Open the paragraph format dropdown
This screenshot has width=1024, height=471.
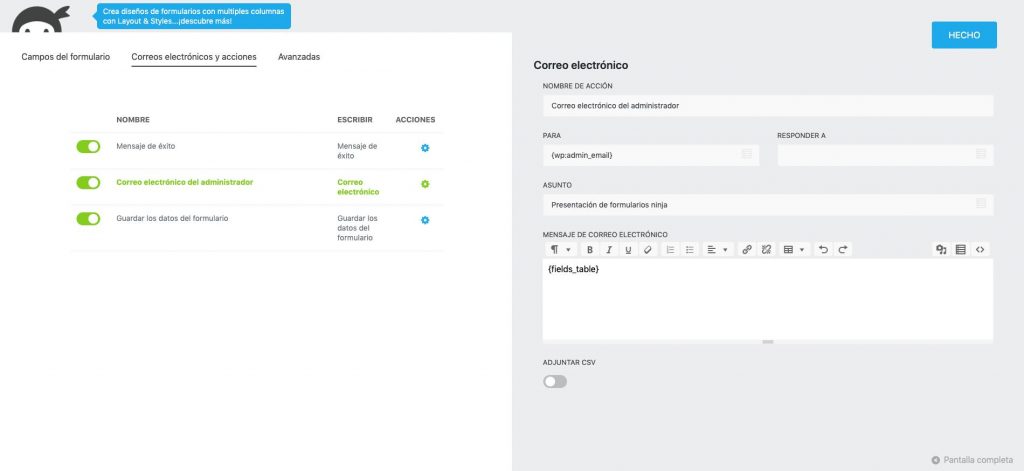pos(560,250)
